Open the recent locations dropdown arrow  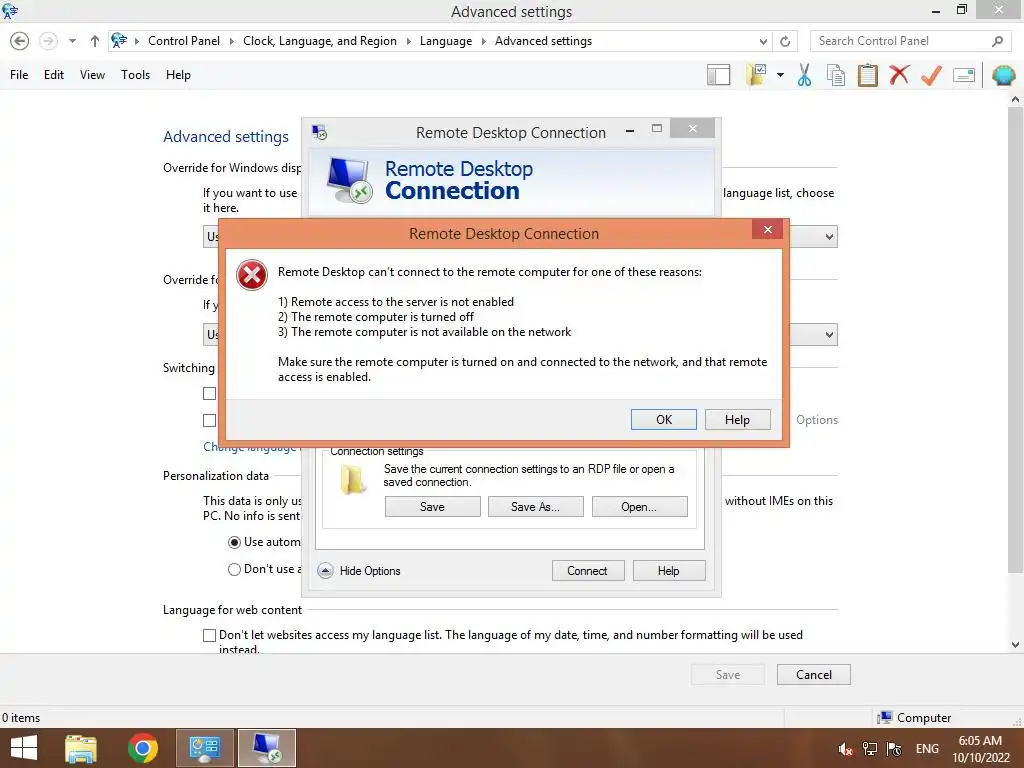[72, 41]
